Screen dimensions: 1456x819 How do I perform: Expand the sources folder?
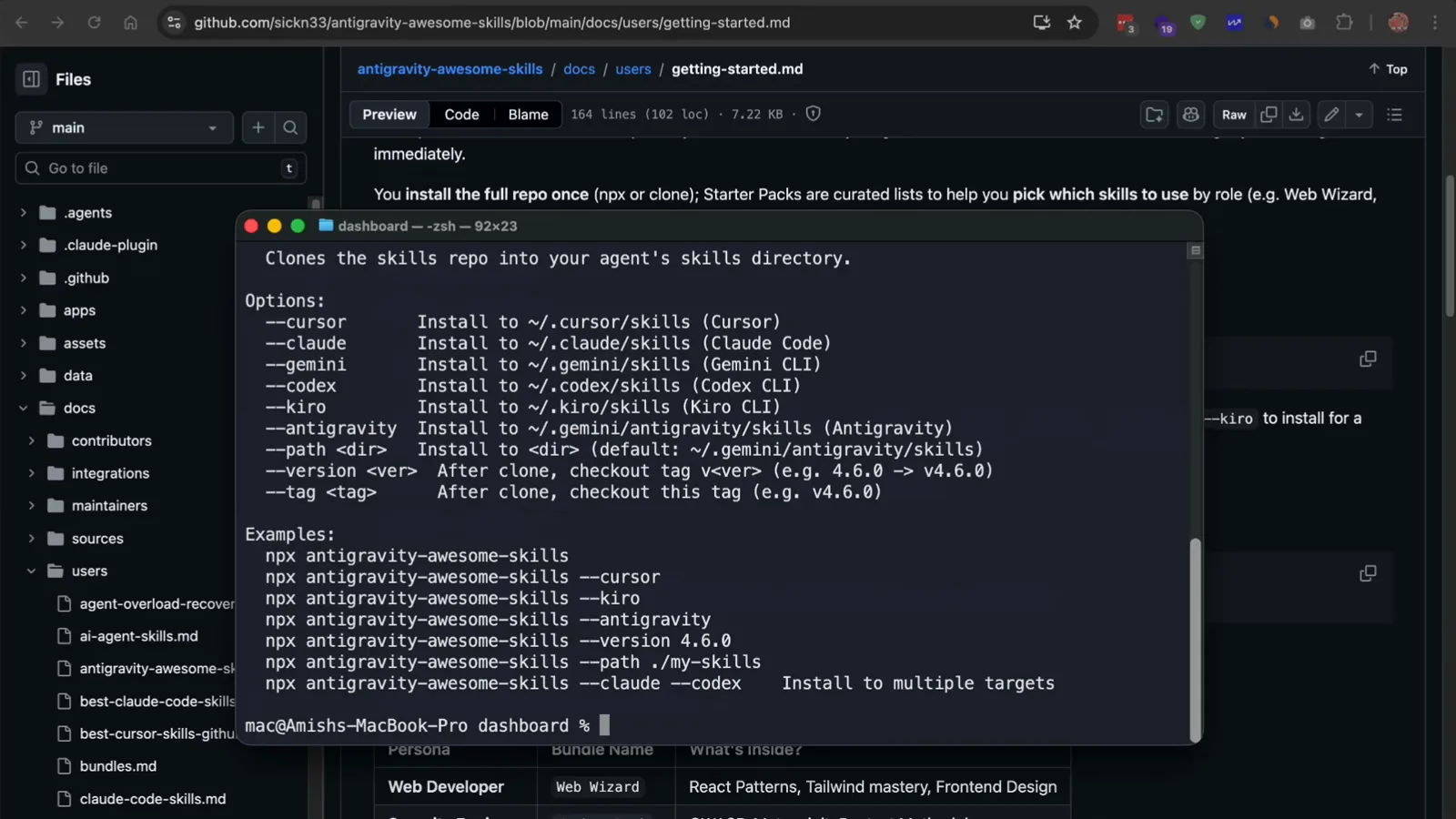pyautogui.click(x=32, y=539)
